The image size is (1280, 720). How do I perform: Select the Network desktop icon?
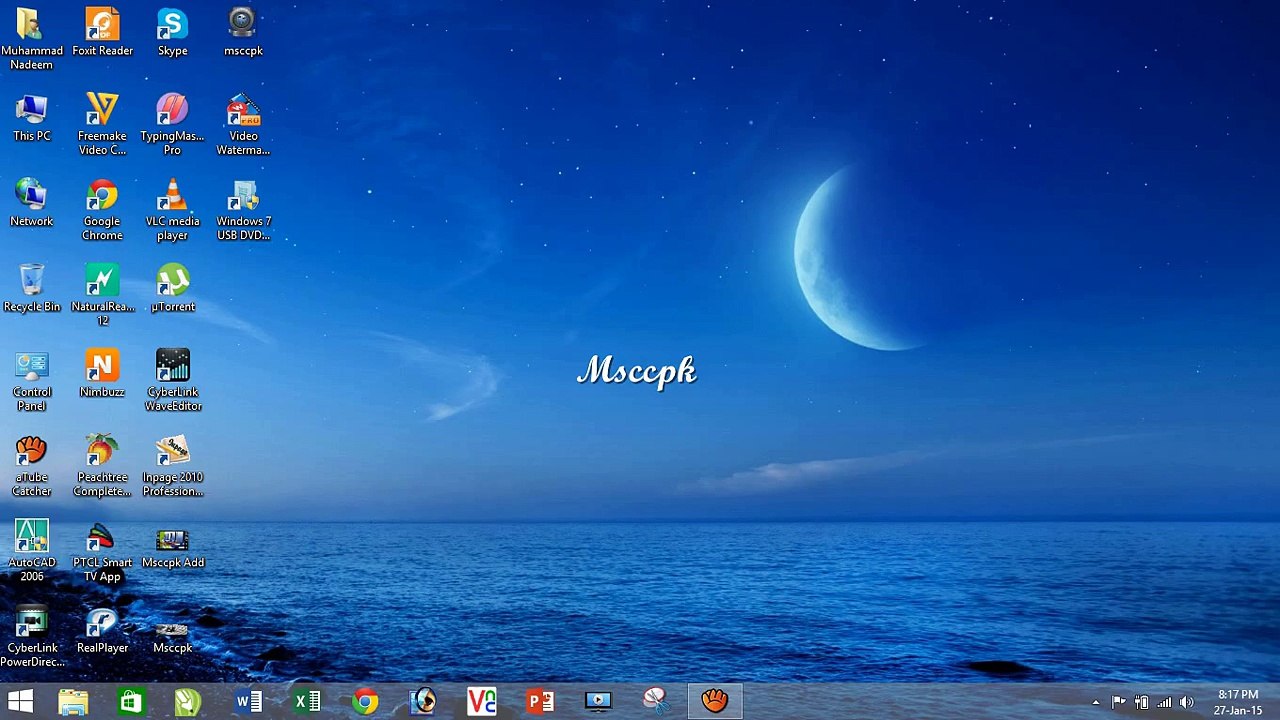click(x=32, y=203)
